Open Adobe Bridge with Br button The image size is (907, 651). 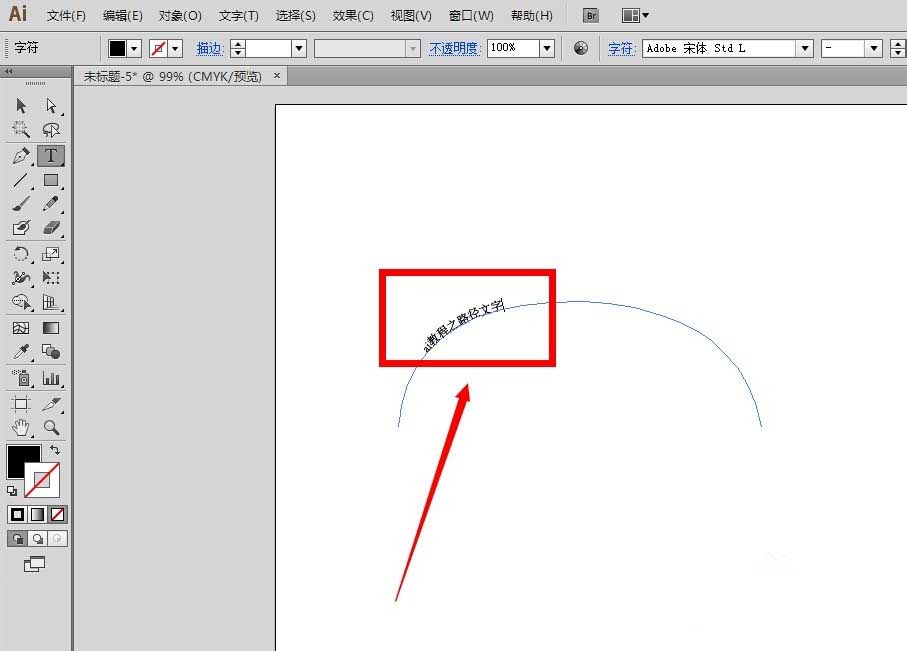pyautogui.click(x=591, y=16)
